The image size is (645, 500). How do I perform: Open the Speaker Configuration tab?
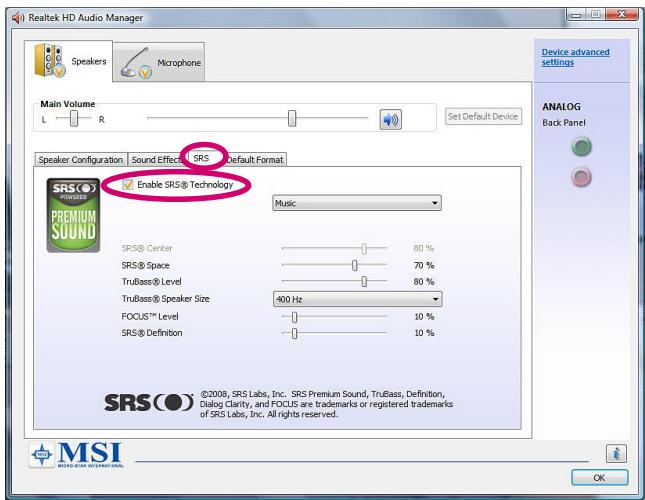click(81, 160)
